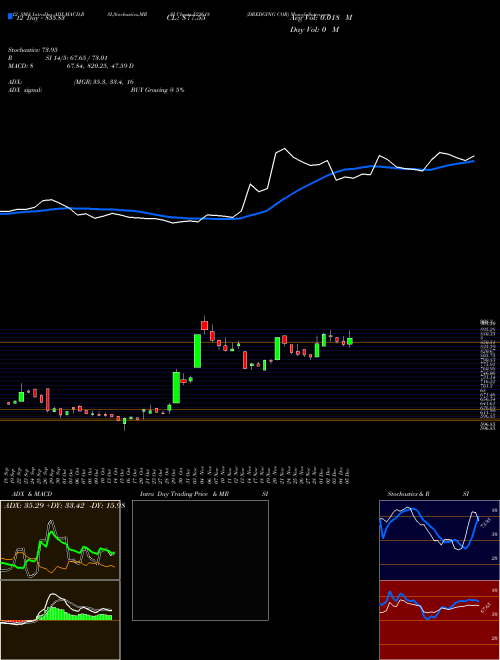Click the last green candlestick on the right
500x660 pixels.
tap(350, 341)
